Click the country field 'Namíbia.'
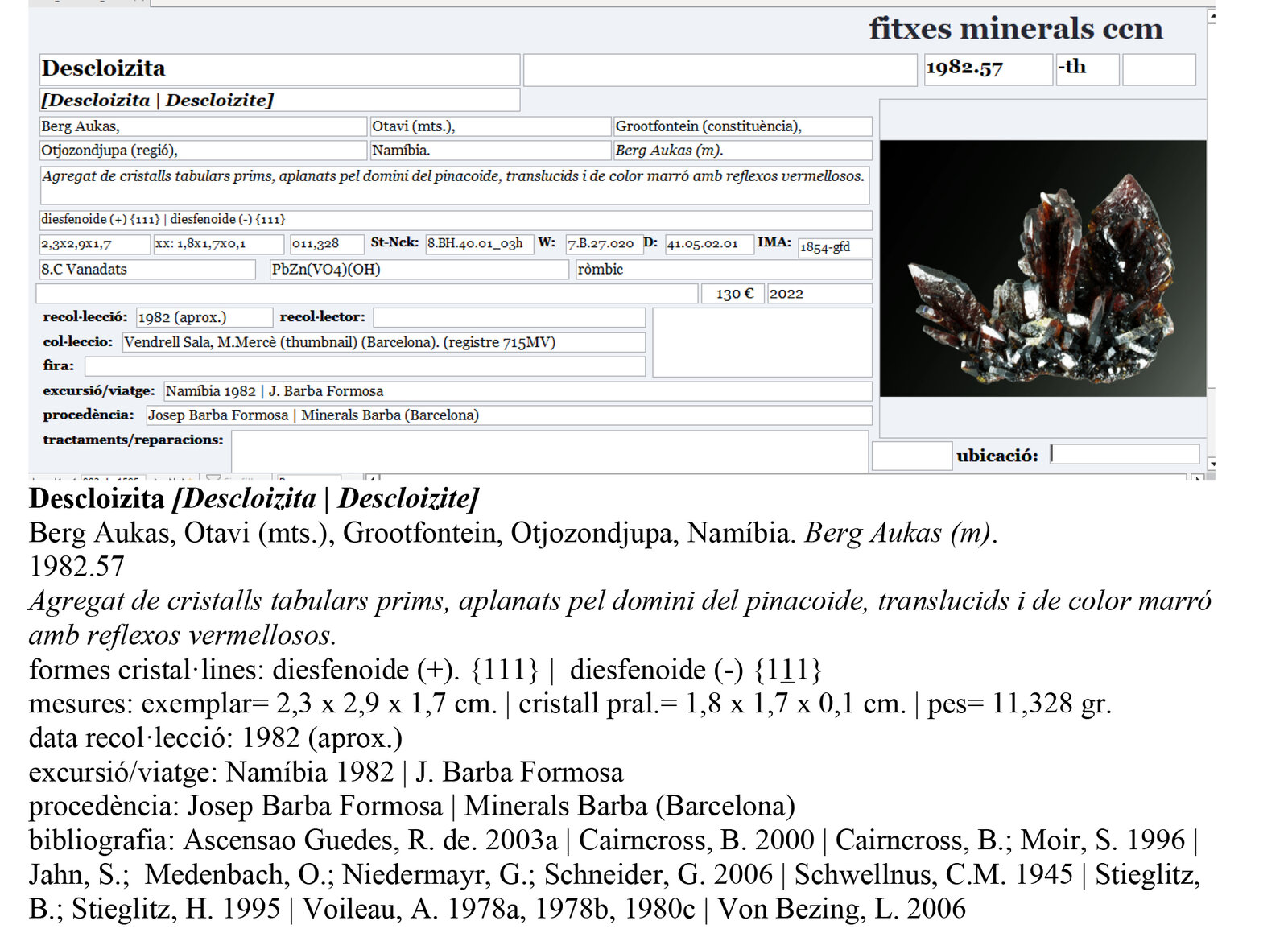The height and width of the screenshot is (933, 1288). pos(490,151)
